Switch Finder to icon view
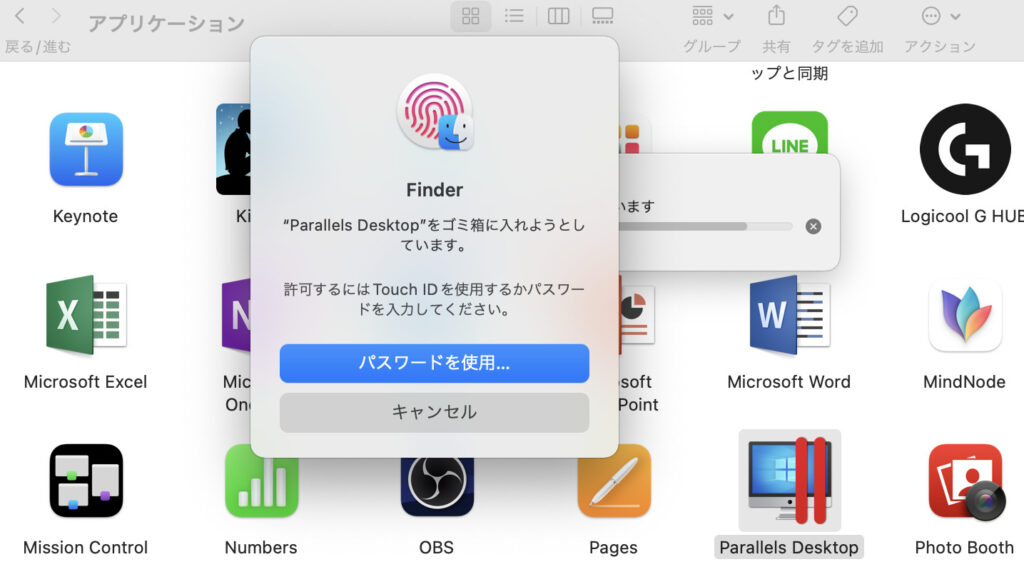The image size is (1024, 567). (471, 16)
